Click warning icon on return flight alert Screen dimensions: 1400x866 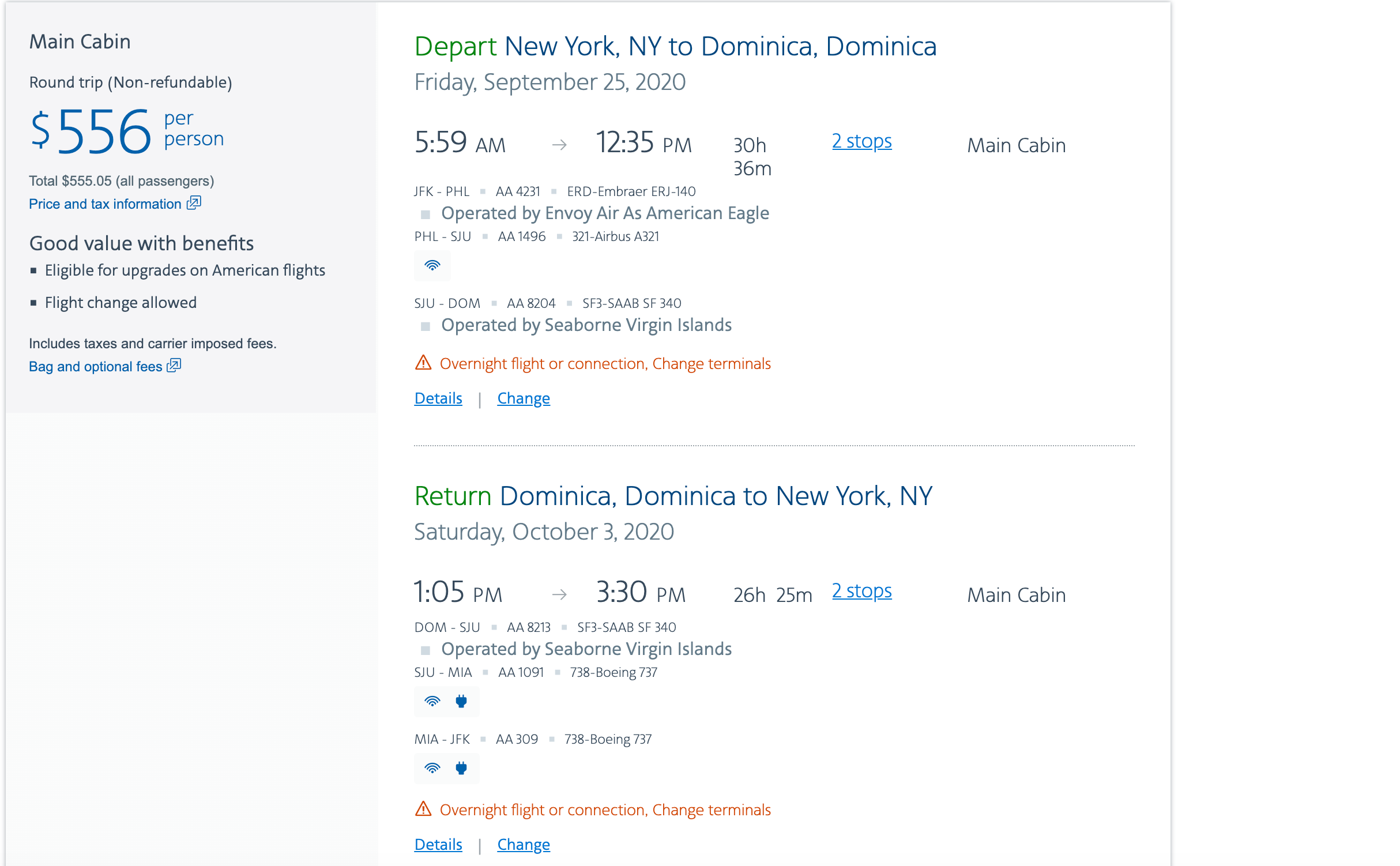coord(423,809)
